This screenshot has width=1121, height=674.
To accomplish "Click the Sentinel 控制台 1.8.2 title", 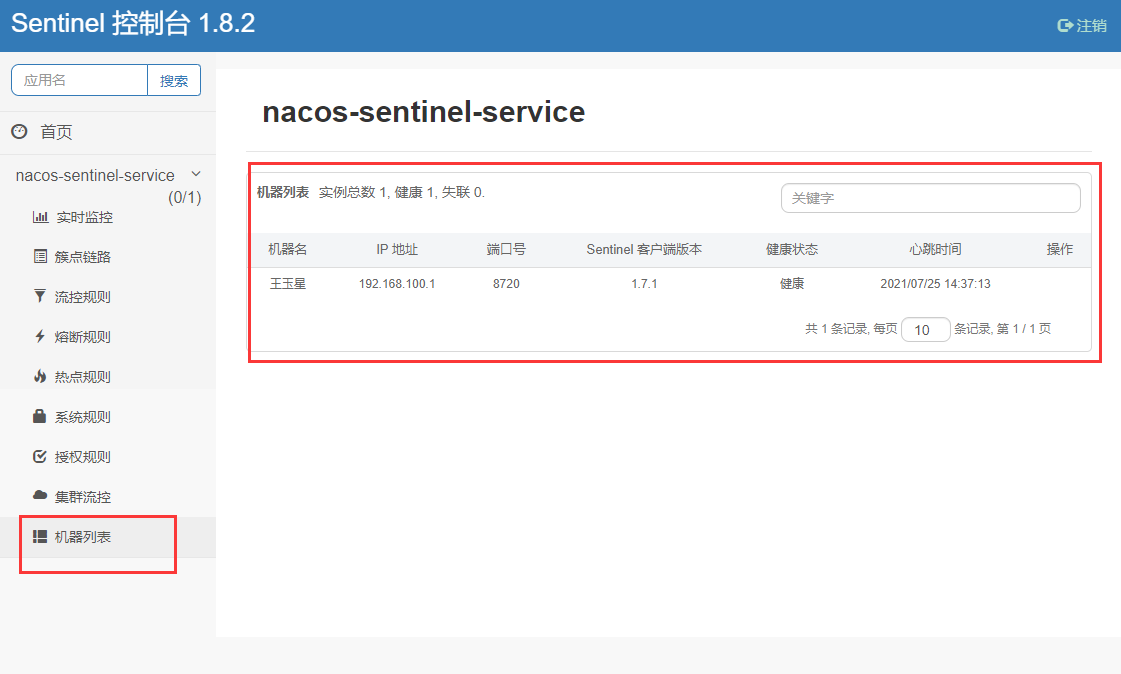I will 133,24.
